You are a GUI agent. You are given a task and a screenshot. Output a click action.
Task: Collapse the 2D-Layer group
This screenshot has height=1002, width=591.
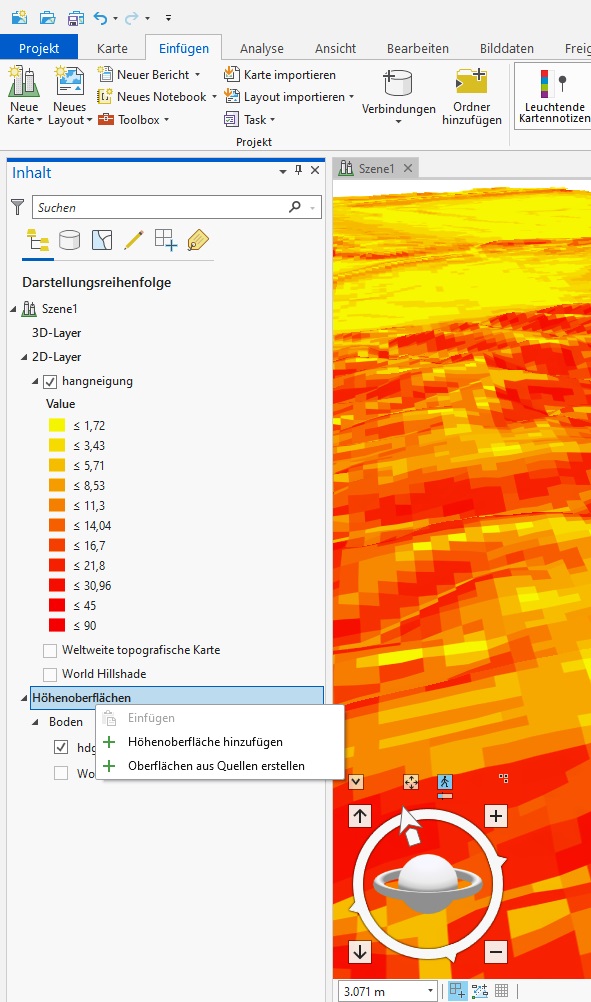24,357
